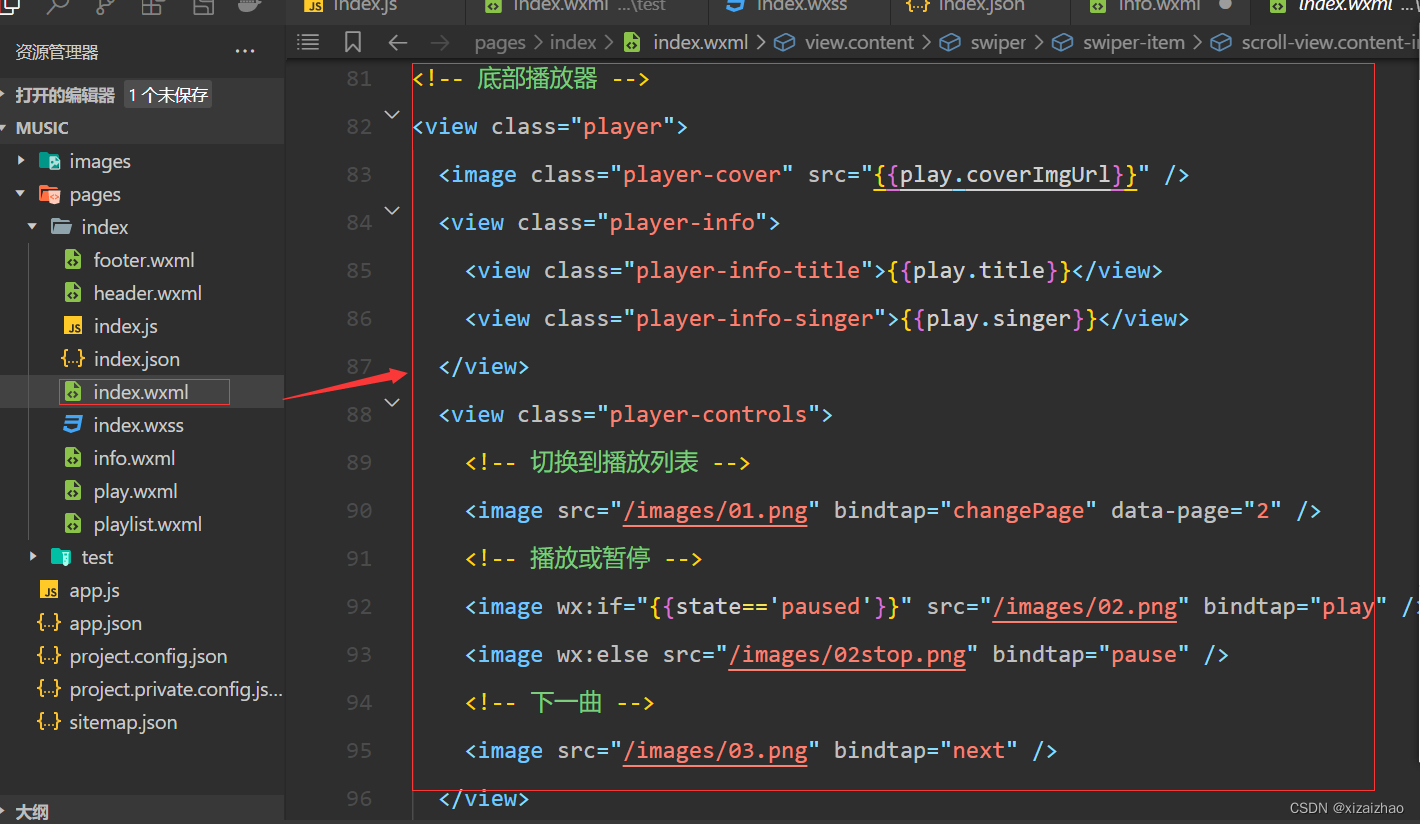Expand the images folder
The width and height of the screenshot is (1420, 824).
click(22, 161)
